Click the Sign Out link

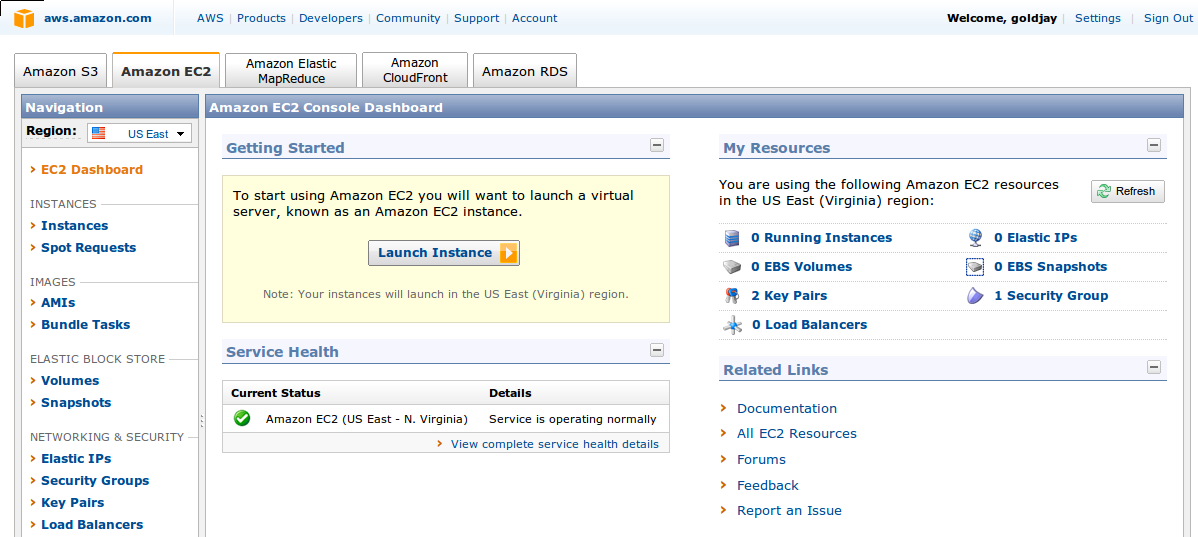point(1167,18)
